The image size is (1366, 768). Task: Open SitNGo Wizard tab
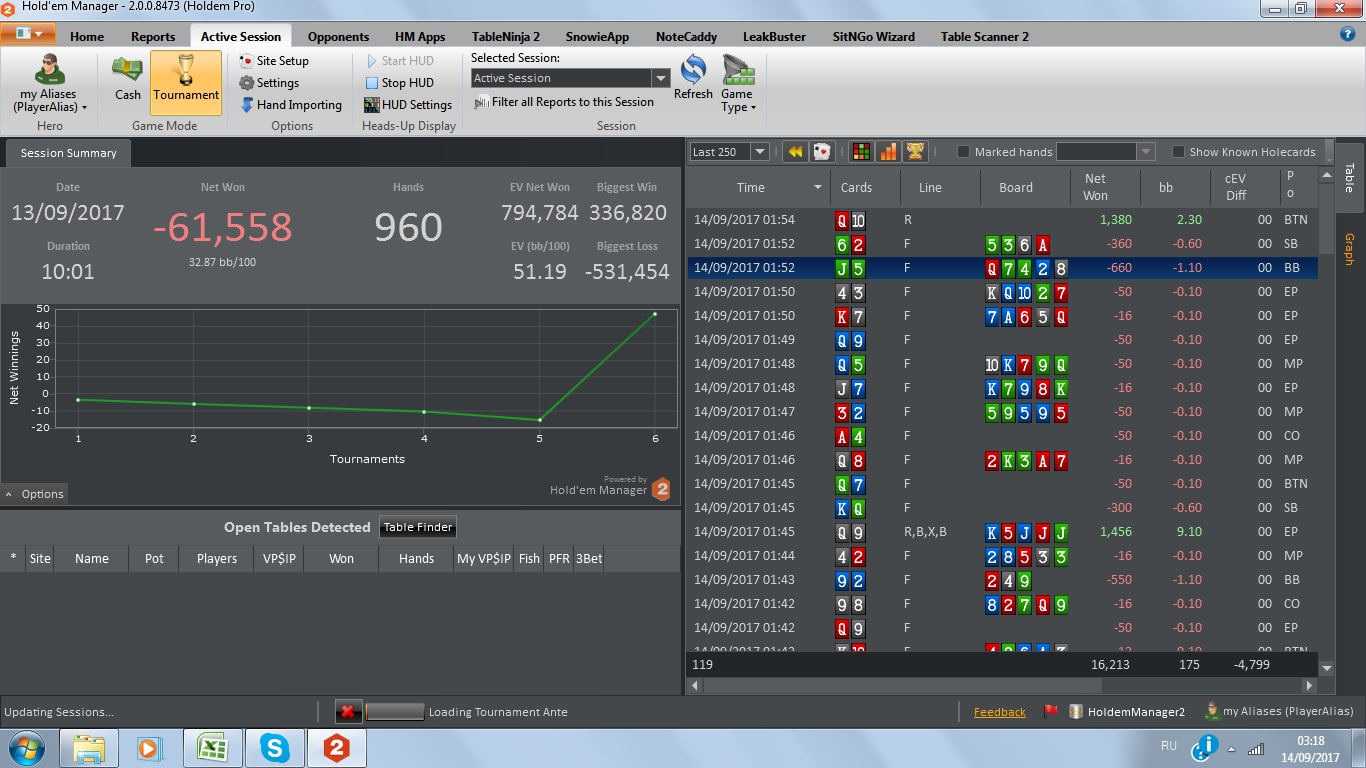tap(874, 36)
